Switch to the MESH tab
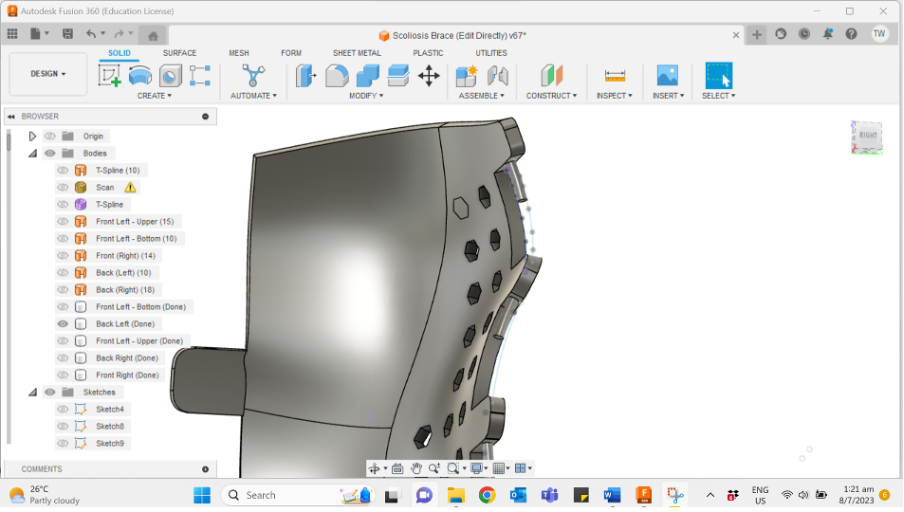This screenshot has height=512, width=904. point(239,53)
